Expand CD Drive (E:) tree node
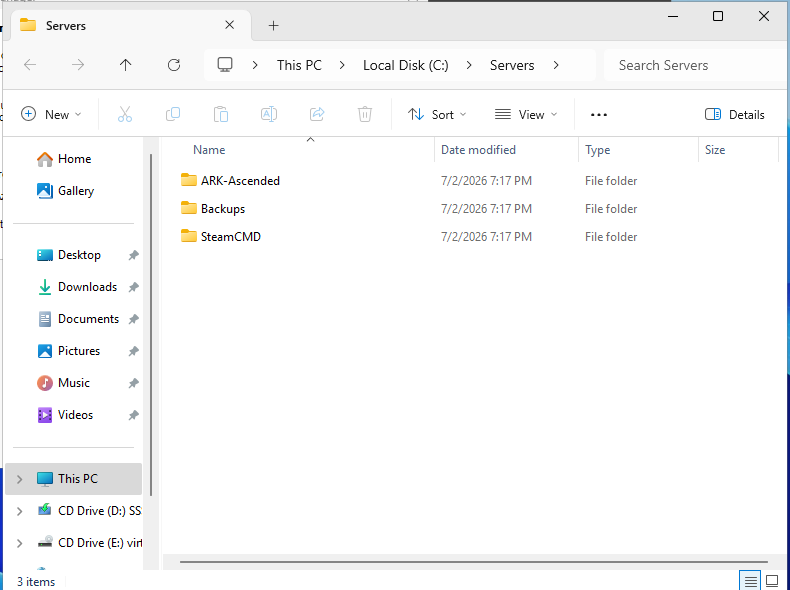This screenshot has width=790, height=590. tap(20, 543)
